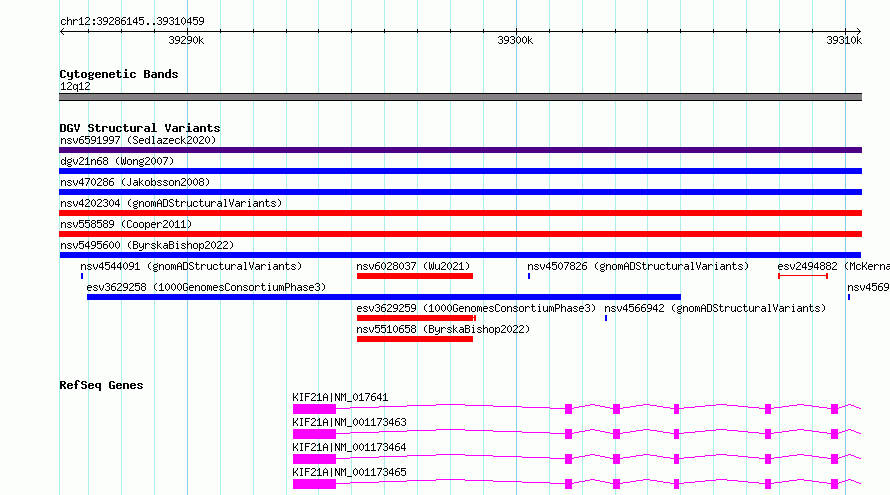
Task: Click the nsv6028037 (Wu2021) label
Action: pos(413,266)
